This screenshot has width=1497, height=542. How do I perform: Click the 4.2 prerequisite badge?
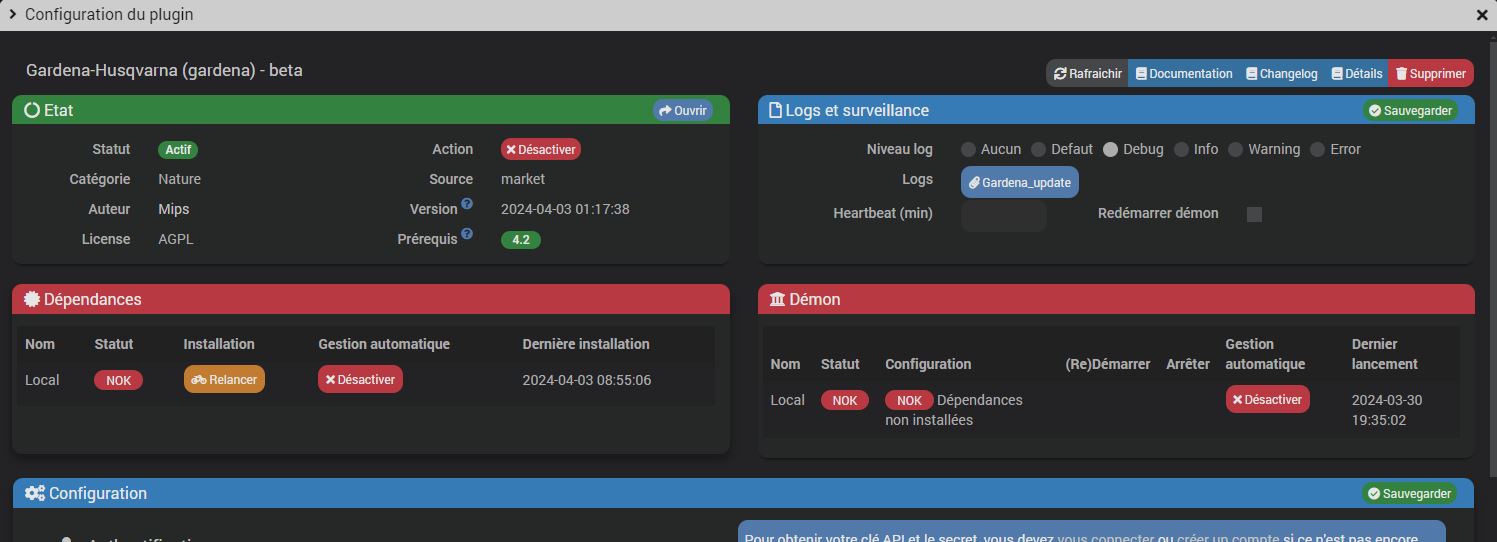521,240
